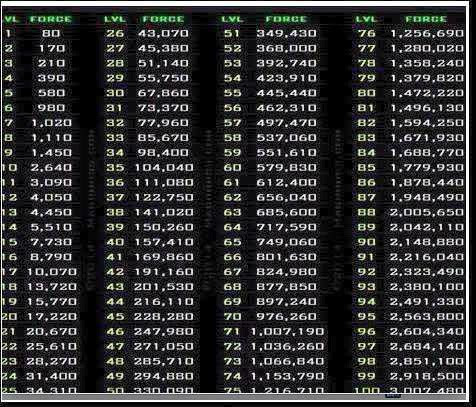Select force value 104,040 for level 35

point(164,168)
